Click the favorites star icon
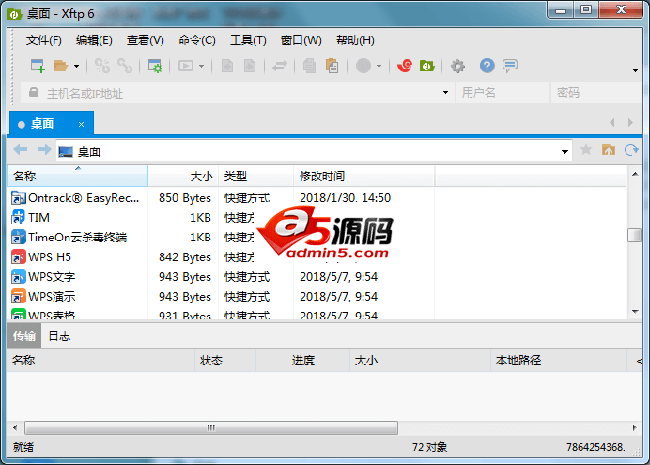 coord(586,149)
